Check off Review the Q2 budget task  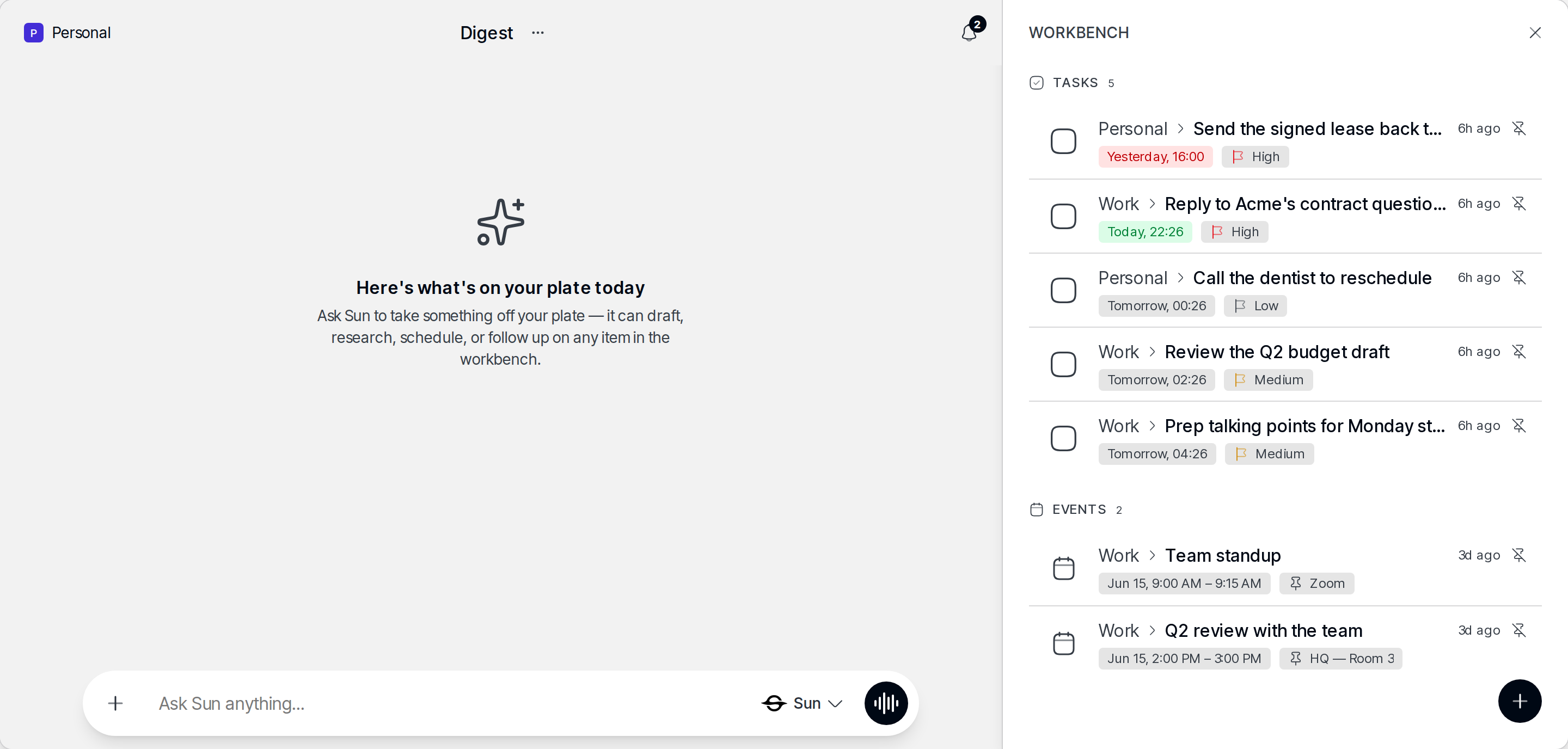[x=1063, y=365]
